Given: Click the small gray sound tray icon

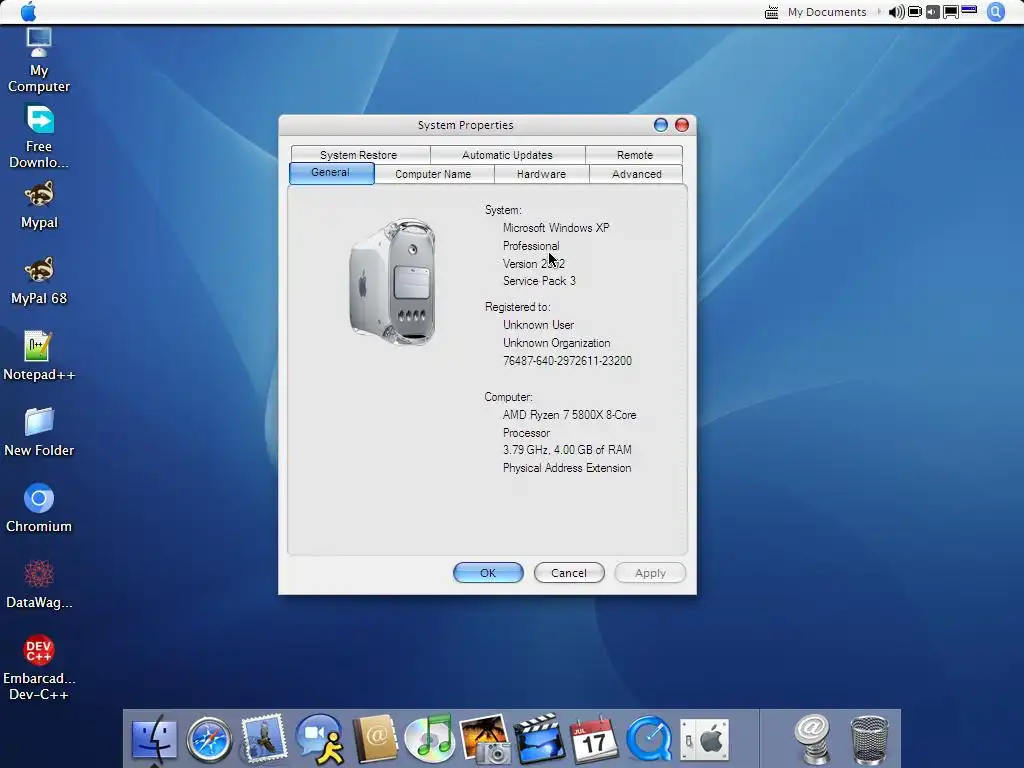Looking at the screenshot, I should 933,12.
